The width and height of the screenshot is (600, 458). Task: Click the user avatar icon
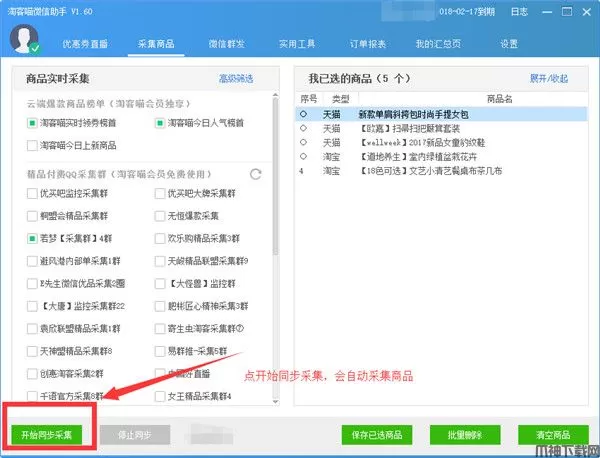click(24, 39)
